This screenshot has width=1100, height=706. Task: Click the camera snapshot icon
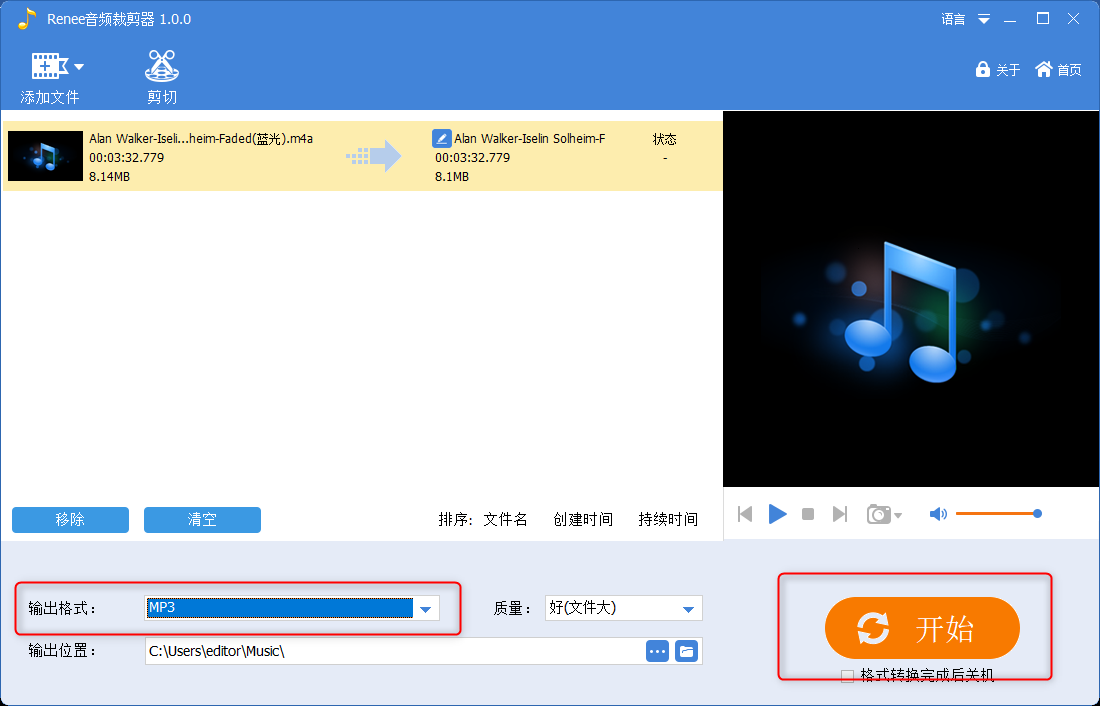[x=878, y=514]
